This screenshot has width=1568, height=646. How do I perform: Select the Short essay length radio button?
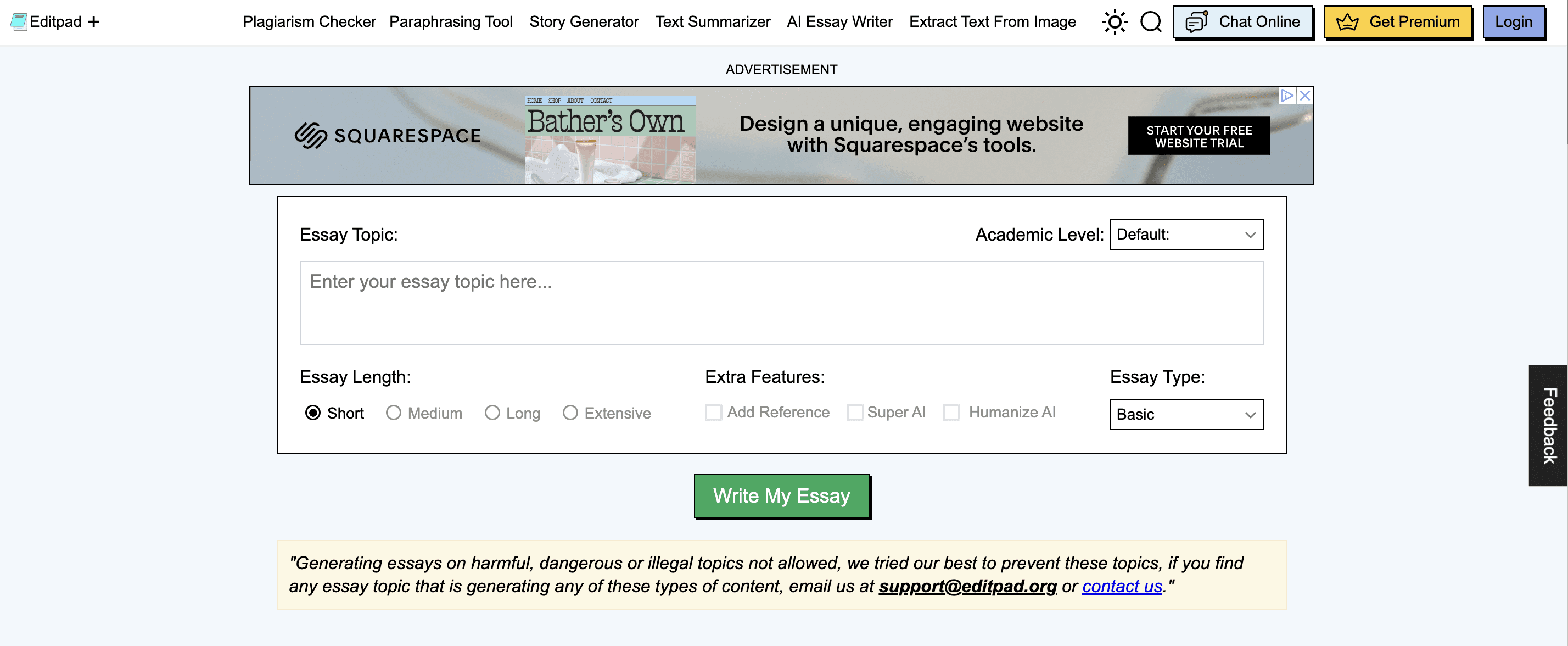(314, 412)
